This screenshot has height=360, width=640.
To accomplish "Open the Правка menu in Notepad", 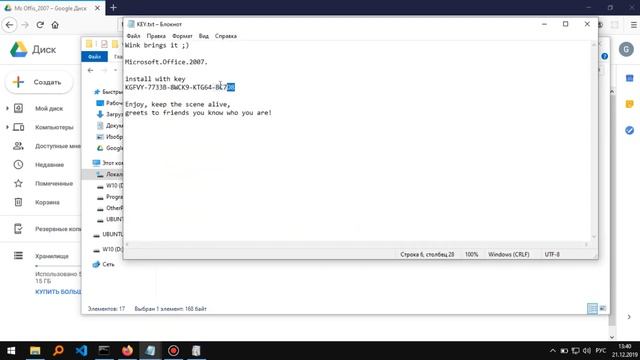I will 156,36.
